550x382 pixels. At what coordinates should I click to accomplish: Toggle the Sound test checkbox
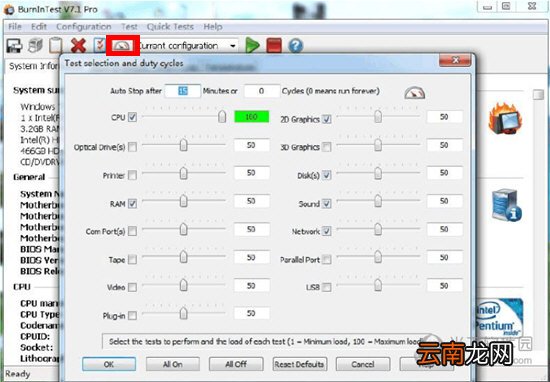coord(327,203)
